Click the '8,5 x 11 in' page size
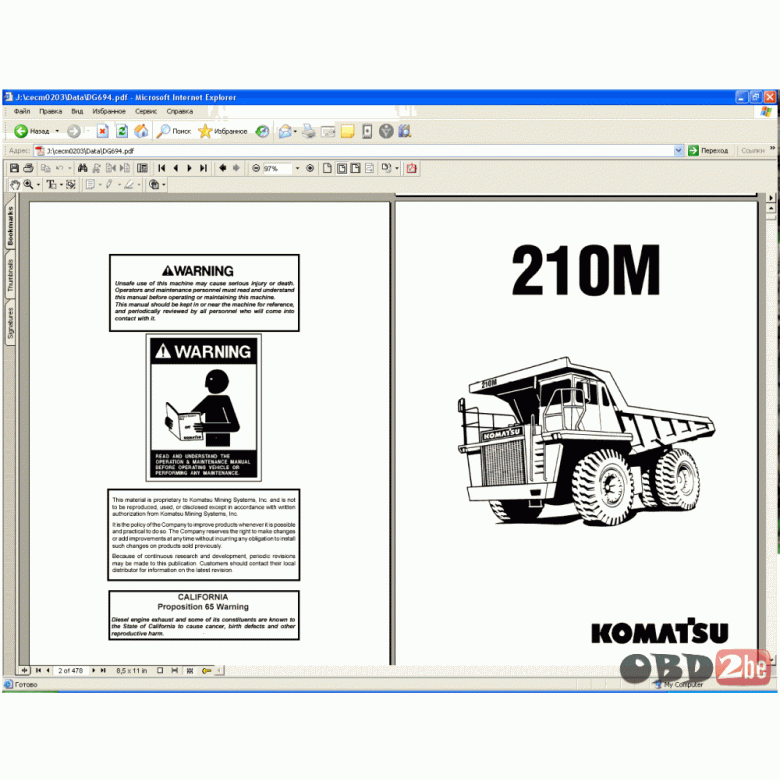The width and height of the screenshot is (780, 780). click(x=131, y=671)
